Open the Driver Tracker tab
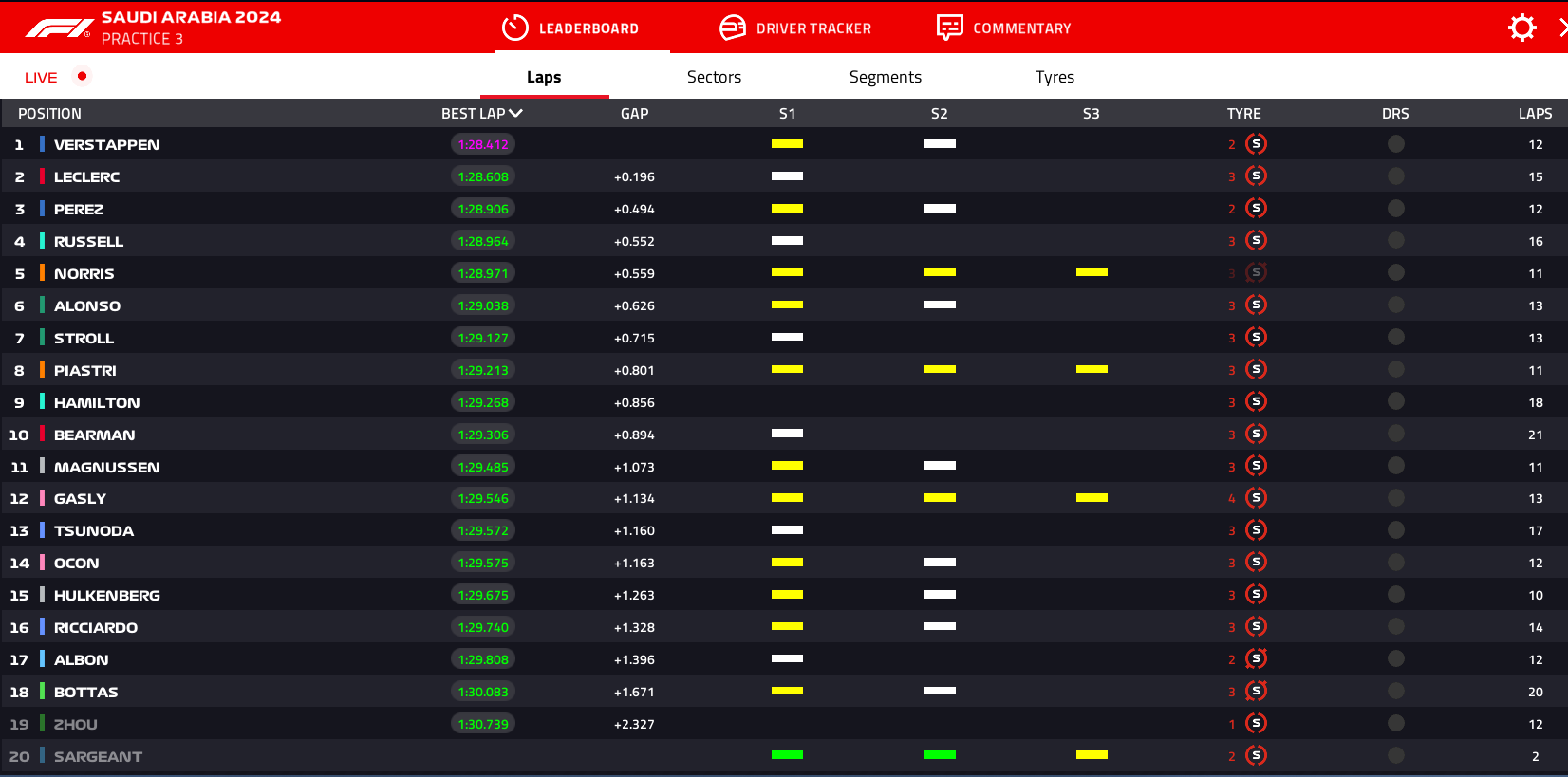 (x=795, y=28)
